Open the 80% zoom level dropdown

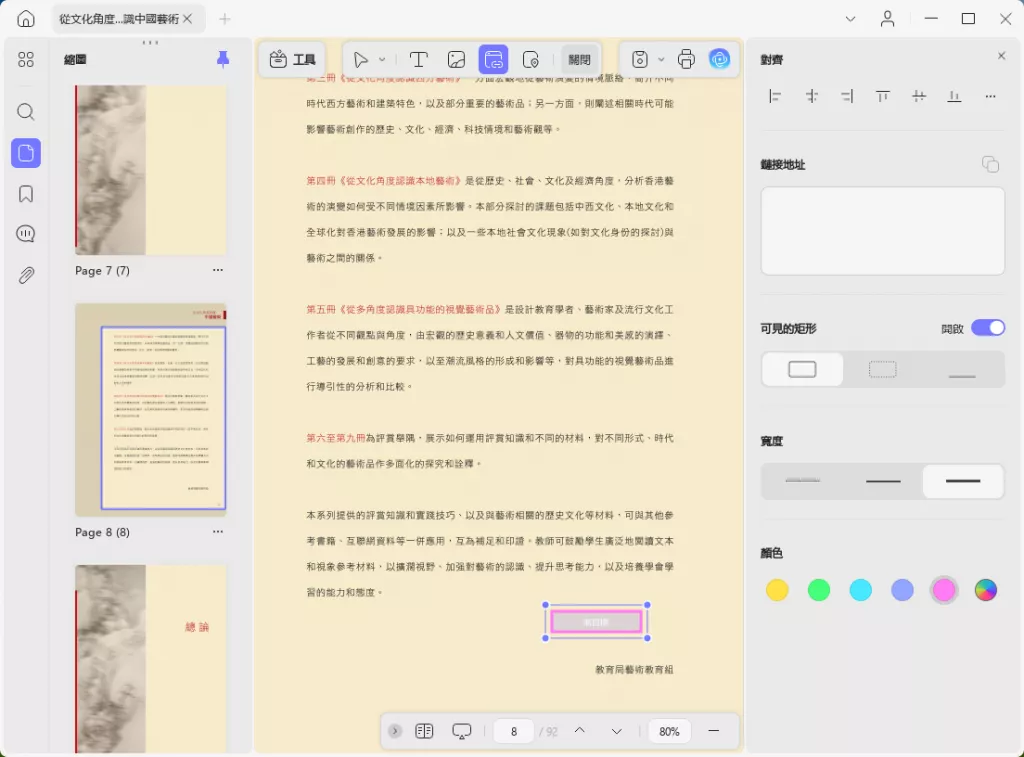click(x=669, y=732)
